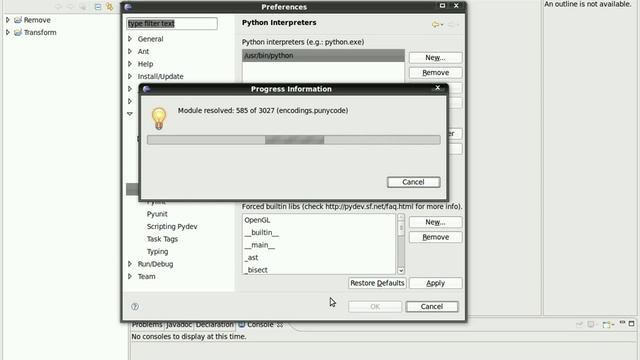Close the Progress Information dialog
640x360 pixels.
pos(438,88)
